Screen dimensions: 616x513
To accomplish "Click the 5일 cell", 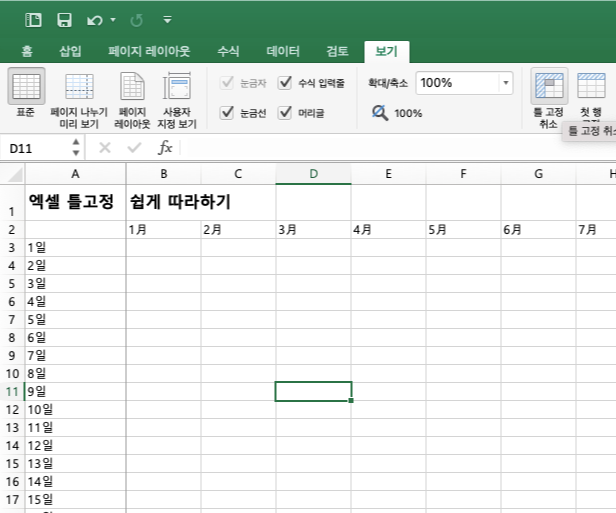I will coord(75,320).
